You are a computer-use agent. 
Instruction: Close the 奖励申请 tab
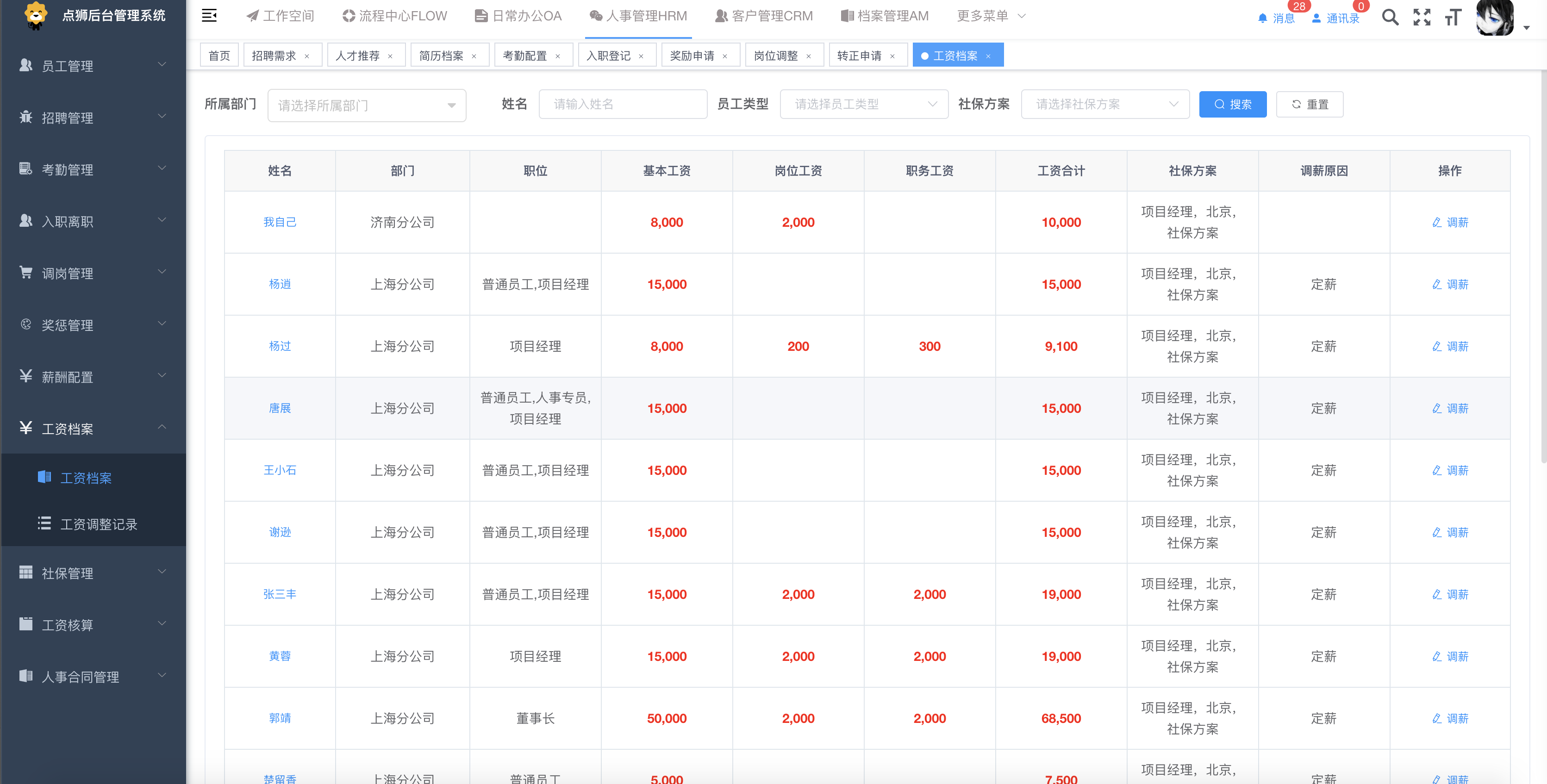coord(725,56)
